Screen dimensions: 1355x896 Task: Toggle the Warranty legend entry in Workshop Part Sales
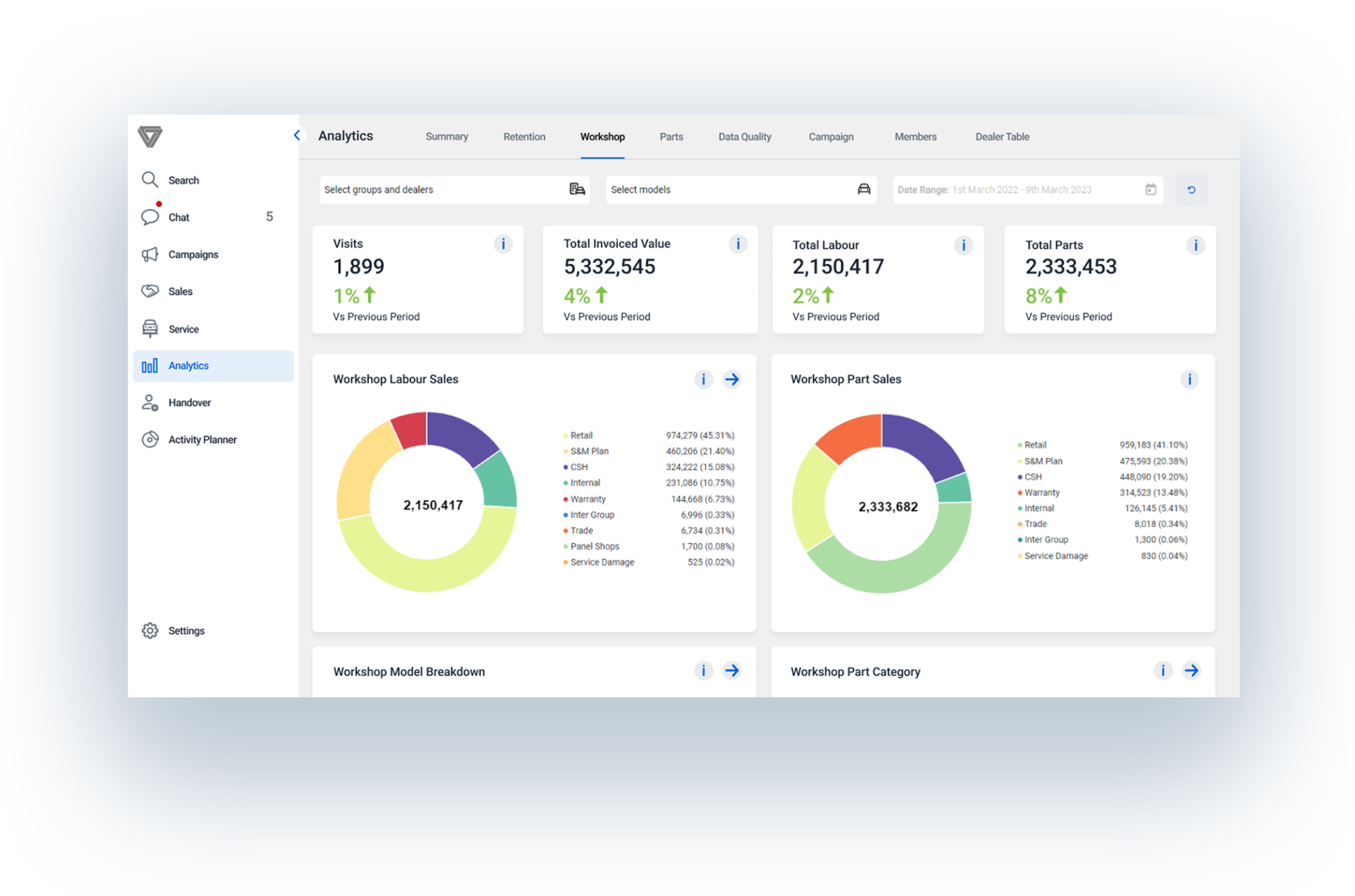point(1041,492)
